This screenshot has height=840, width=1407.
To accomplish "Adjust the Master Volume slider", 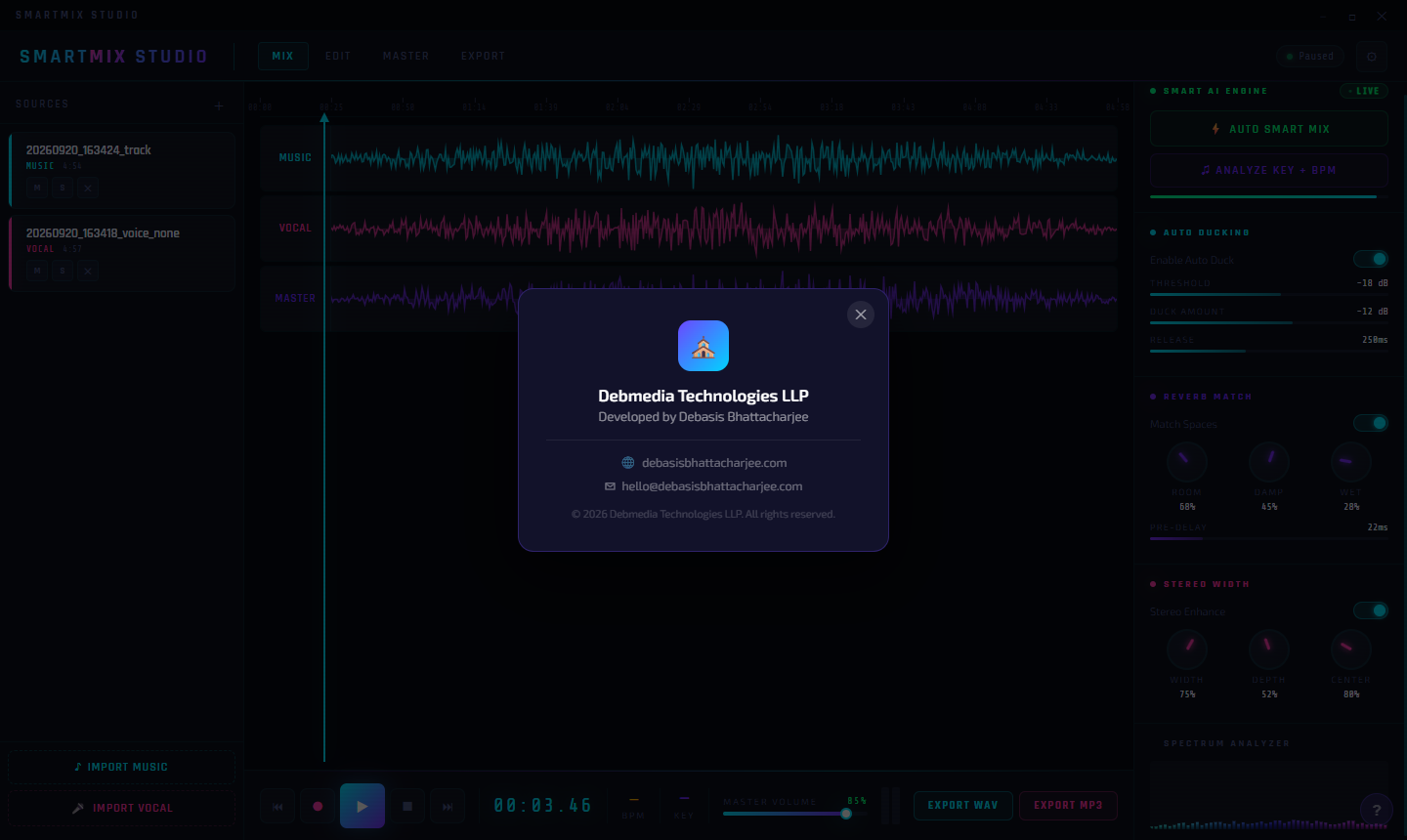I will (795, 814).
